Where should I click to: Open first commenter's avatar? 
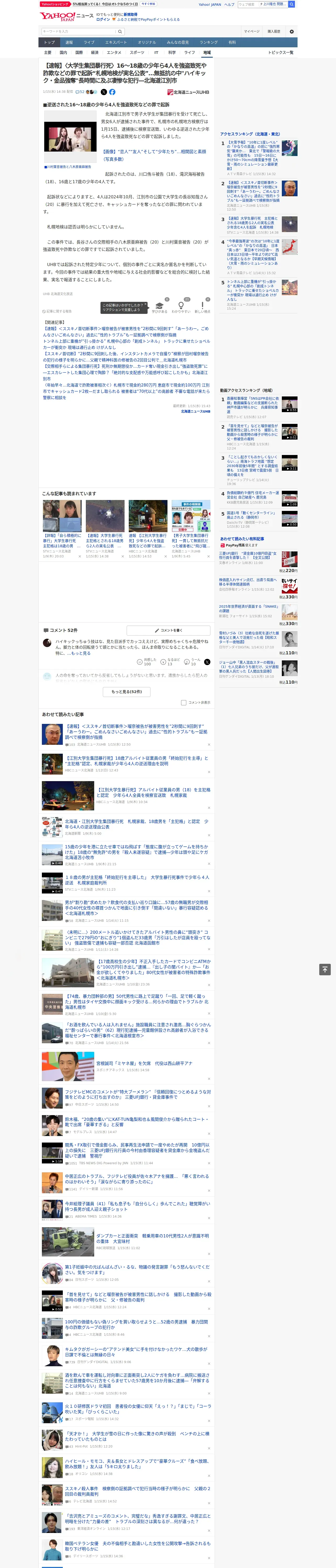coord(47,643)
